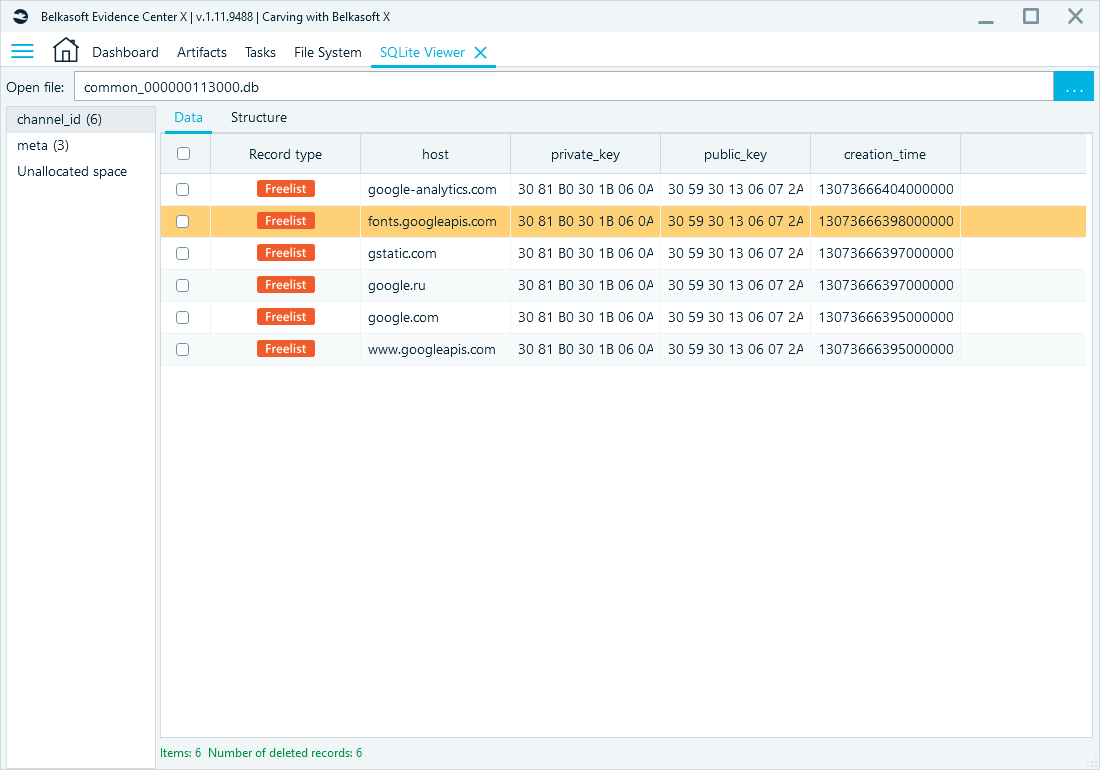Screen dimensions: 1100x770
Task: Click the Freelist badge in google-analytics.com row
Action: [286, 189]
